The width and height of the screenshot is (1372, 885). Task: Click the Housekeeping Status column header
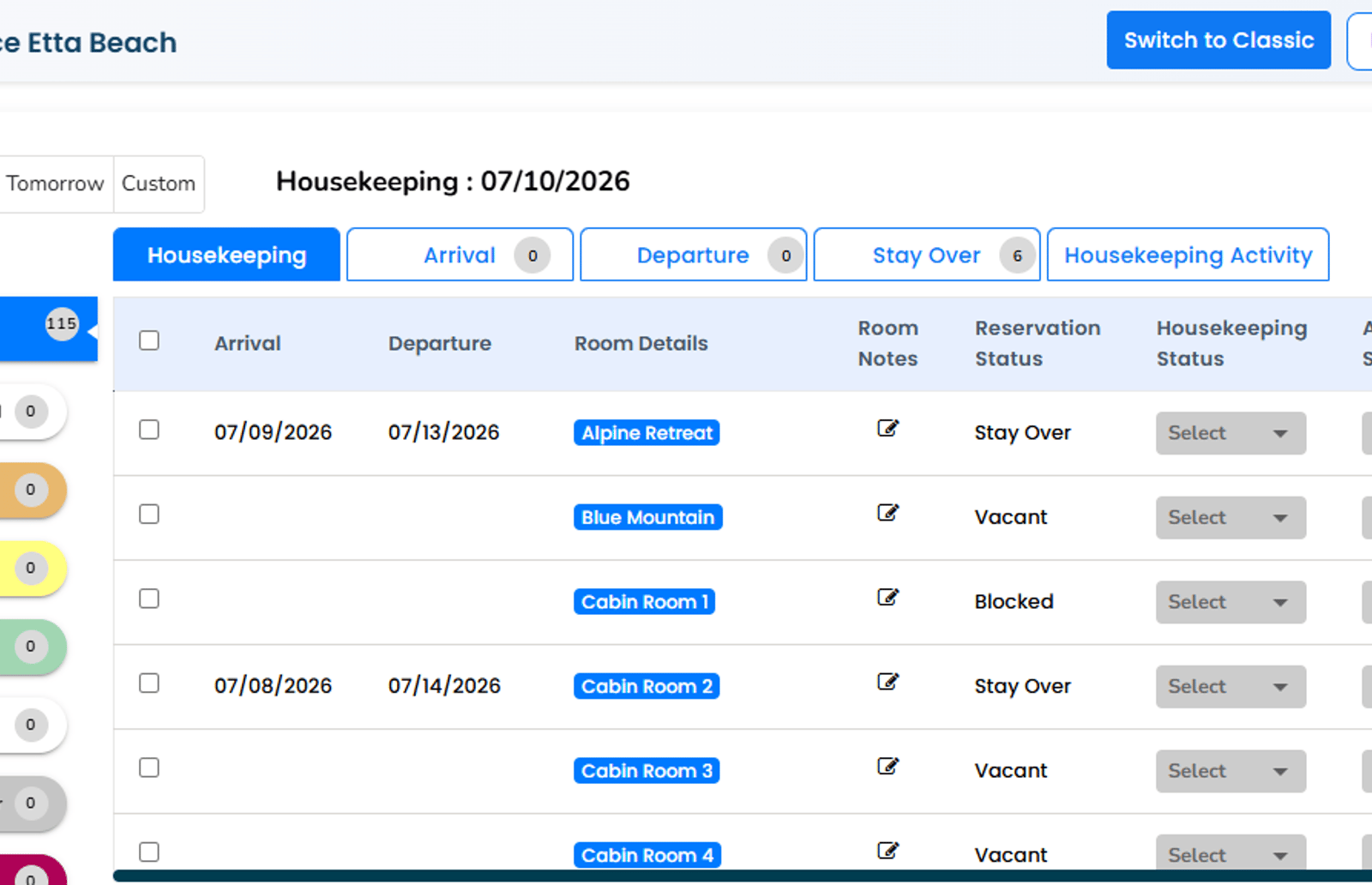click(1232, 343)
